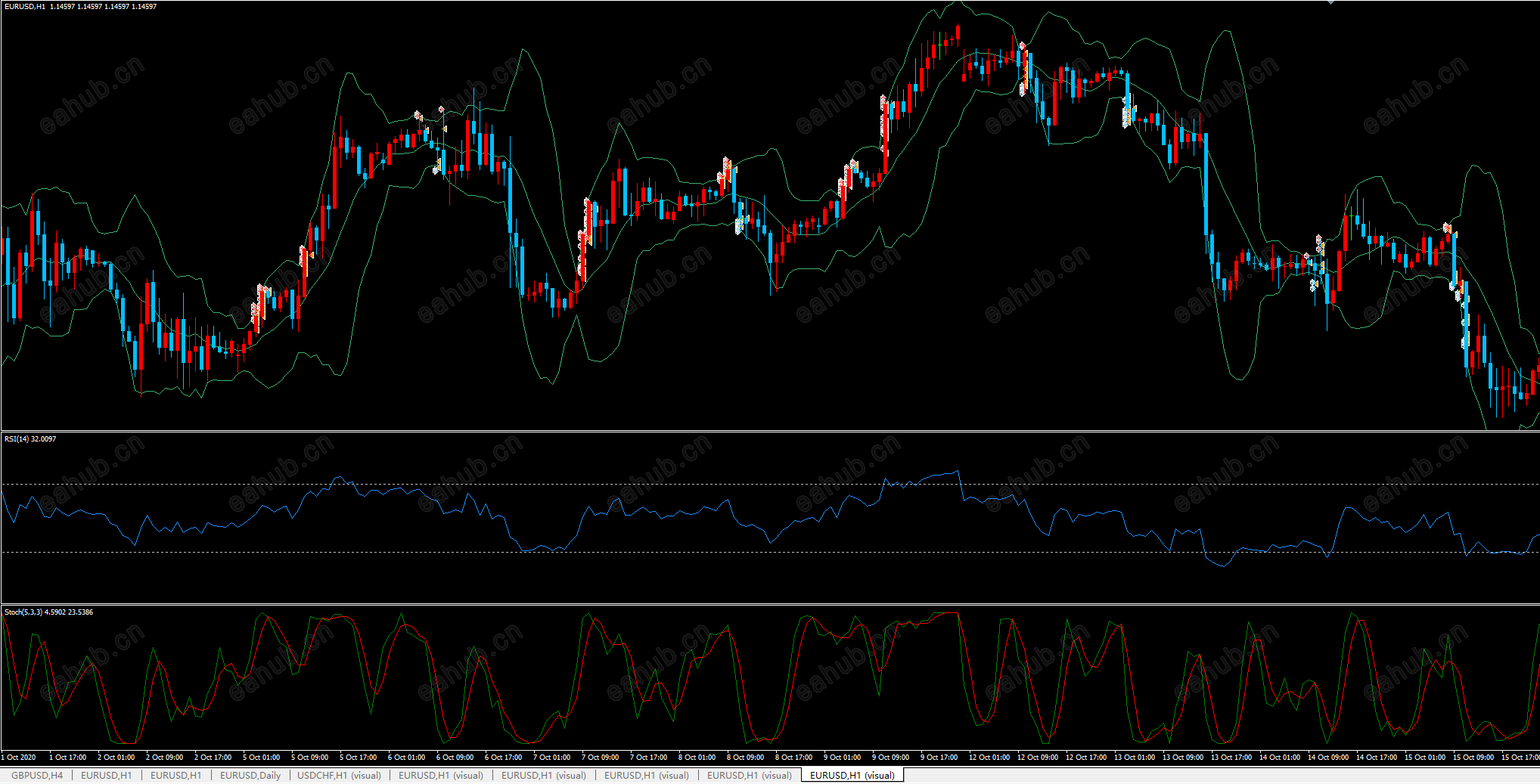This screenshot has width=1540, height=784.
Task: Click the '7 Oct 09:00' time label
Action: pos(601,757)
